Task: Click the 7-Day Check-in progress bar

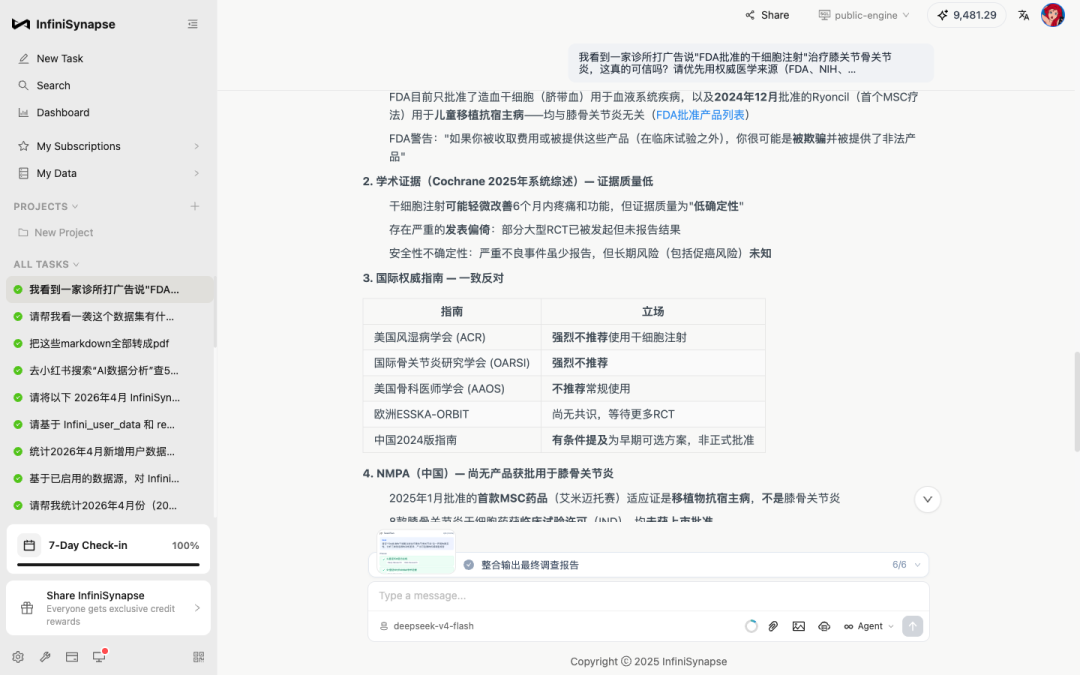Action: click(x=108, y=565)
